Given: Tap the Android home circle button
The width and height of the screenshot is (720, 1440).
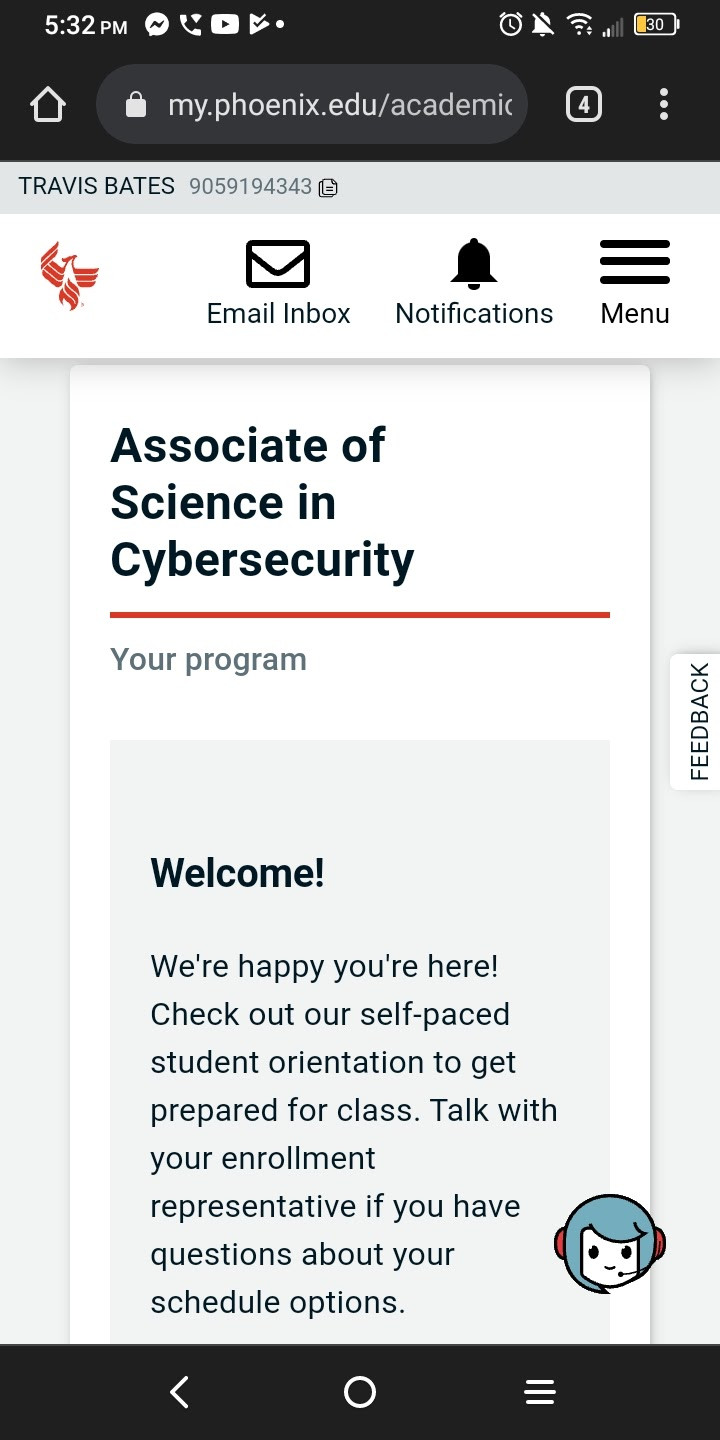Looking at the screenshot, I should click(360, 1392).
